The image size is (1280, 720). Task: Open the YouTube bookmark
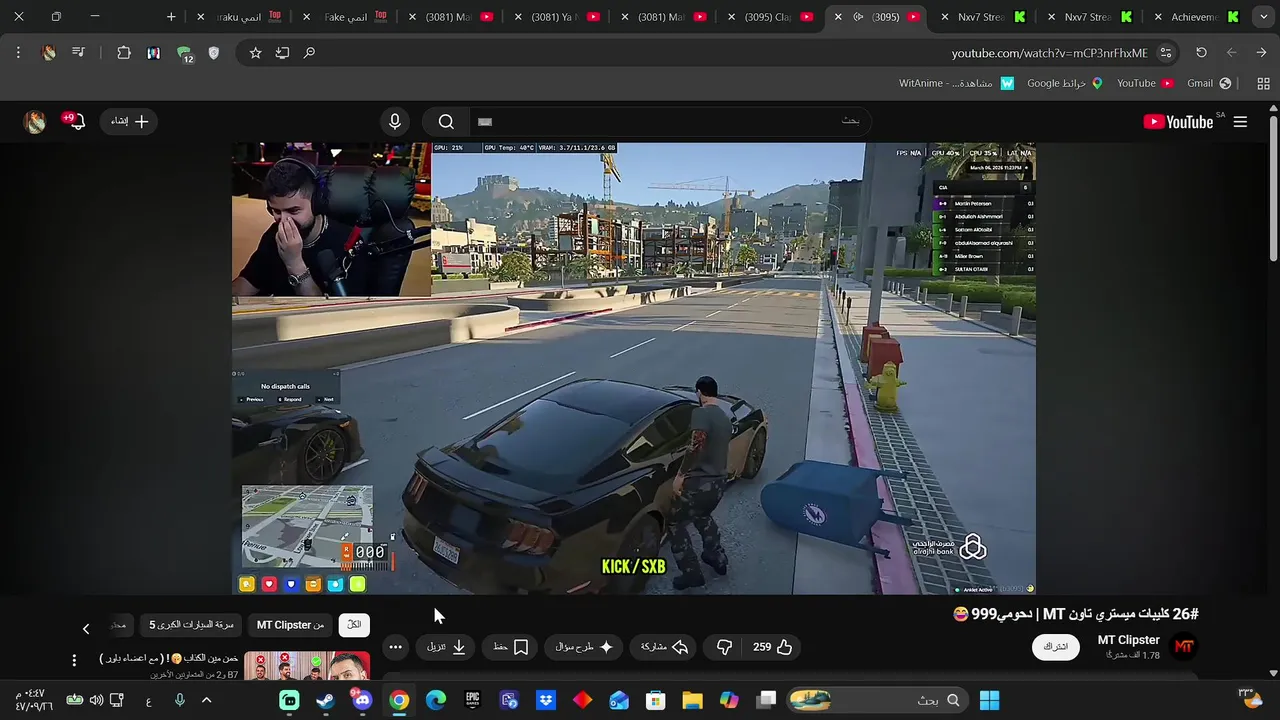[x=1144, y=83]
